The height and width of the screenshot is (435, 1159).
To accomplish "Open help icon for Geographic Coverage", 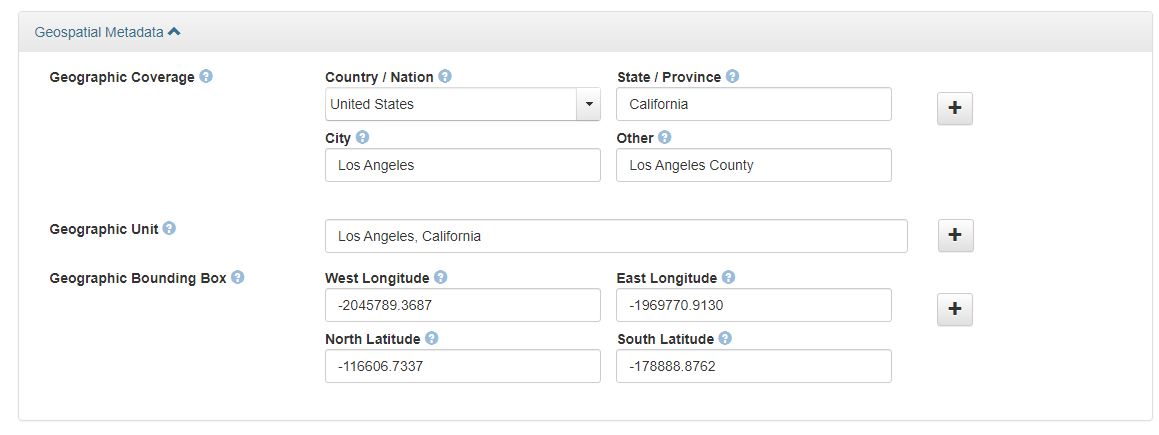I will [206, 76].
